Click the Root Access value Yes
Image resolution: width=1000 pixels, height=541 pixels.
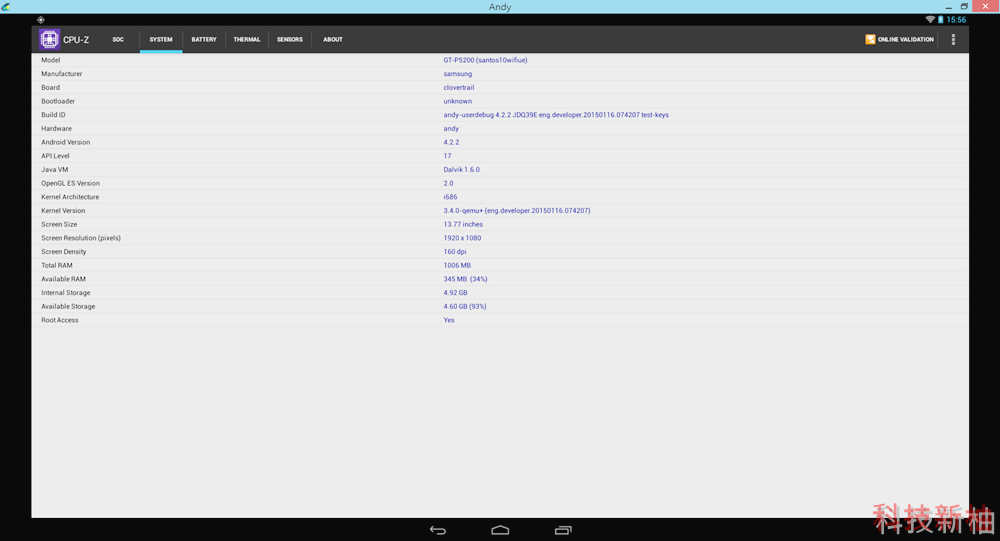coord(449,320)
